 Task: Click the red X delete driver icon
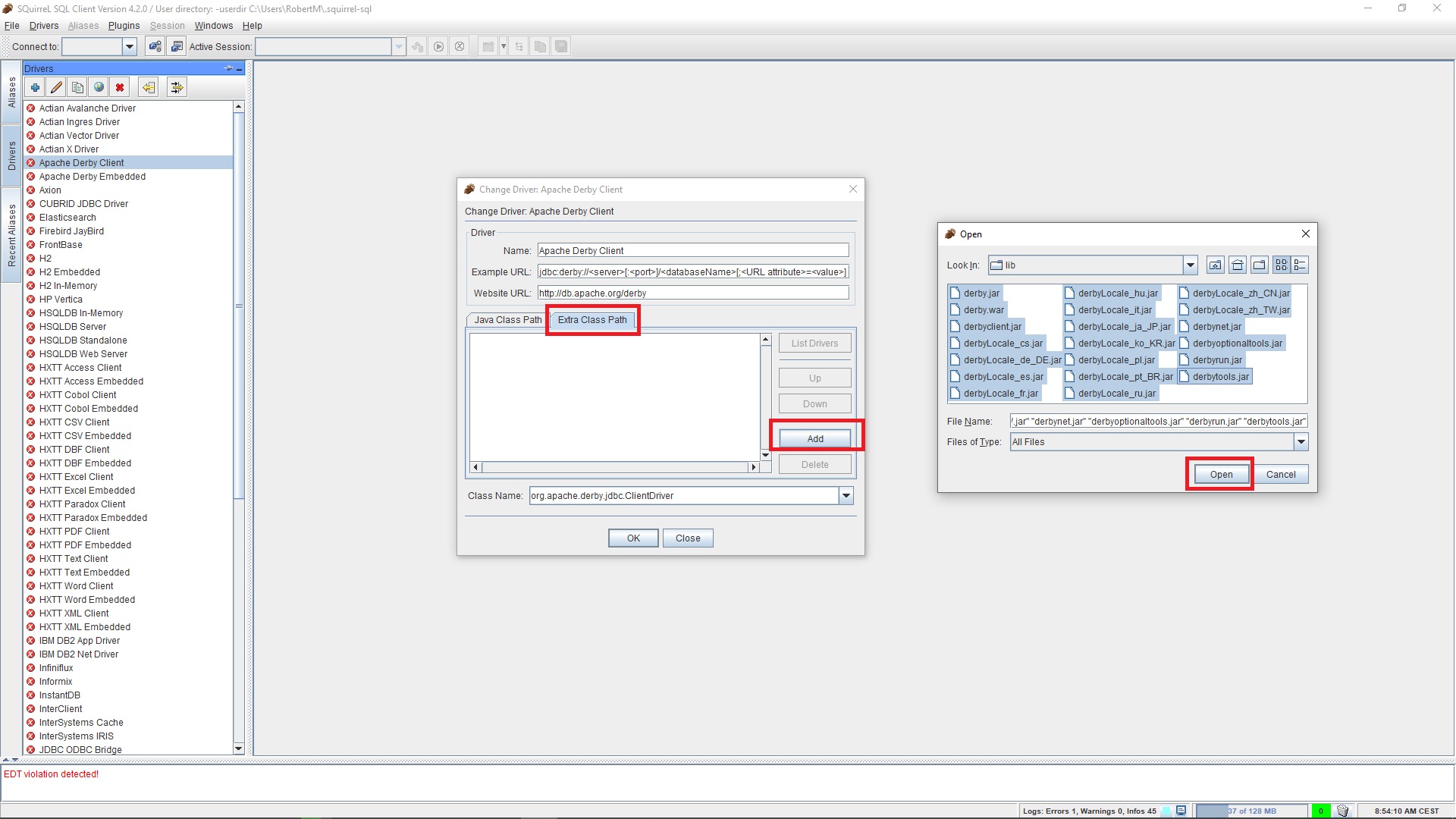pyautogui.click(x=120, y=87)
